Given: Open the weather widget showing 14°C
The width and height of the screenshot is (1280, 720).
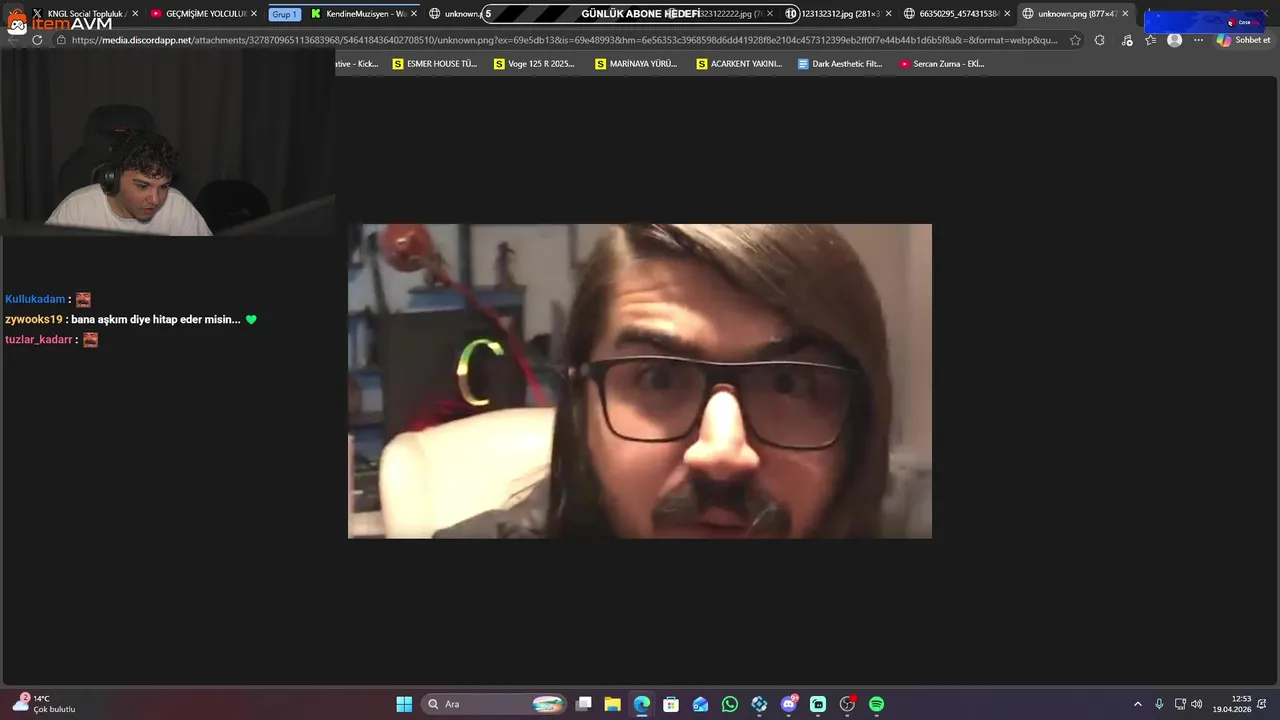Looking at the screenshot, I should pyautogui.click(x=44, y=704).
